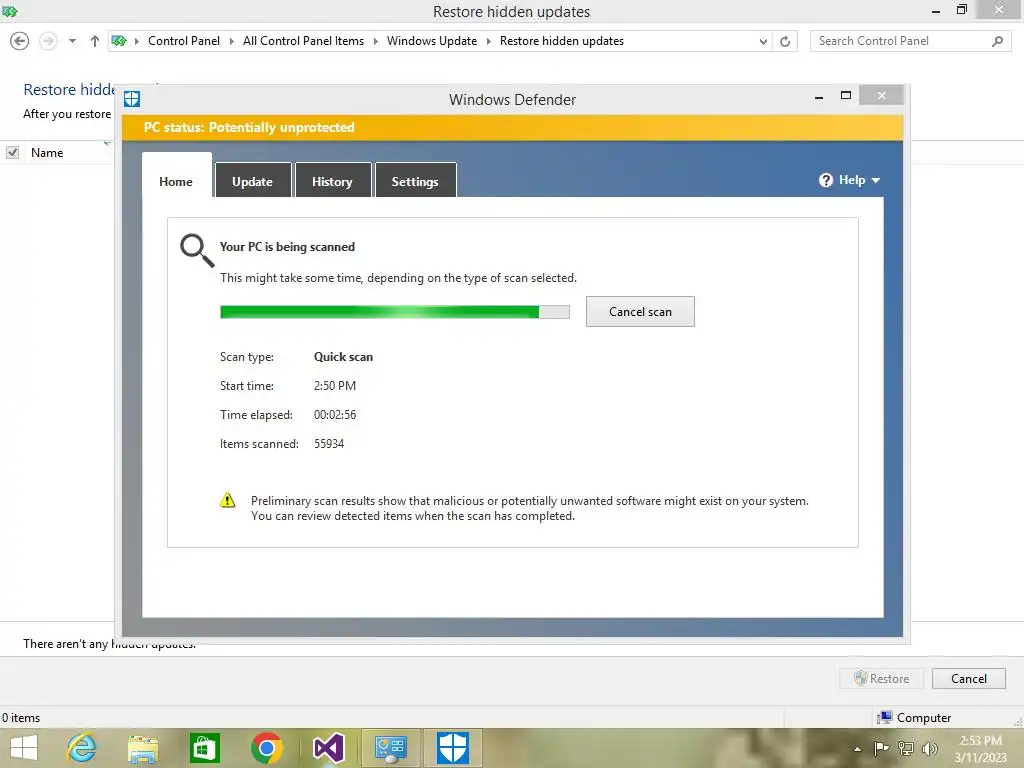Click the search magnifier in Control Panel

(x=997, y=41)
